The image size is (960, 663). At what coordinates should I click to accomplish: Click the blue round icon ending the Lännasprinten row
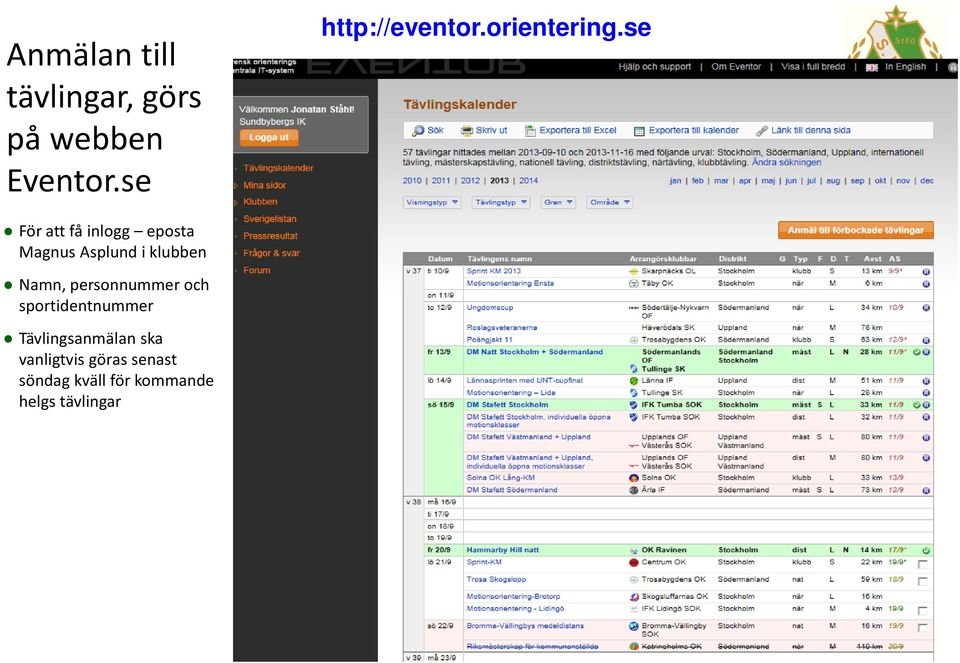coord(926,381)
